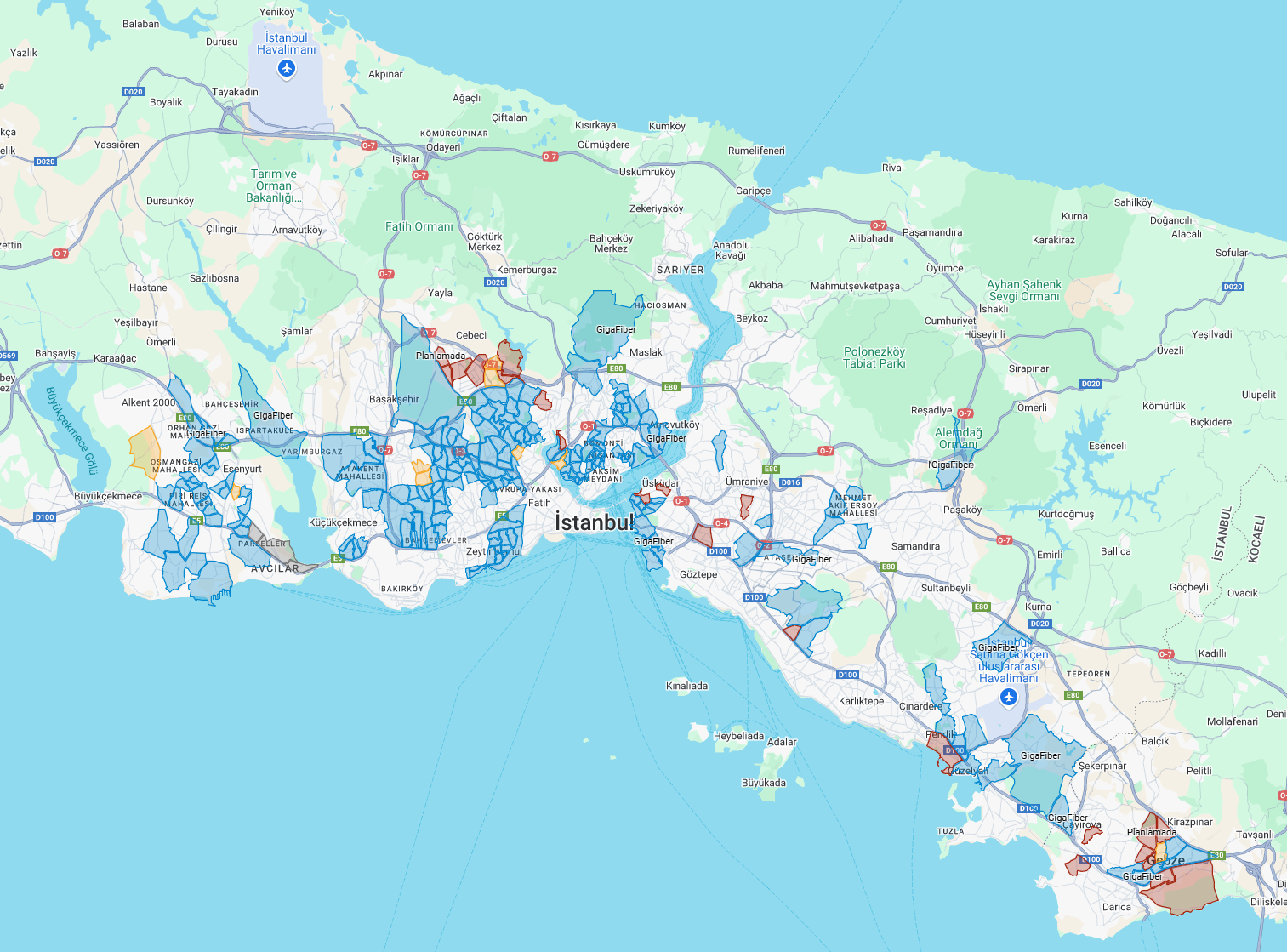
Task: Click the O-4 highway shield near Ümraniye
Action: (x=721, y=523)
